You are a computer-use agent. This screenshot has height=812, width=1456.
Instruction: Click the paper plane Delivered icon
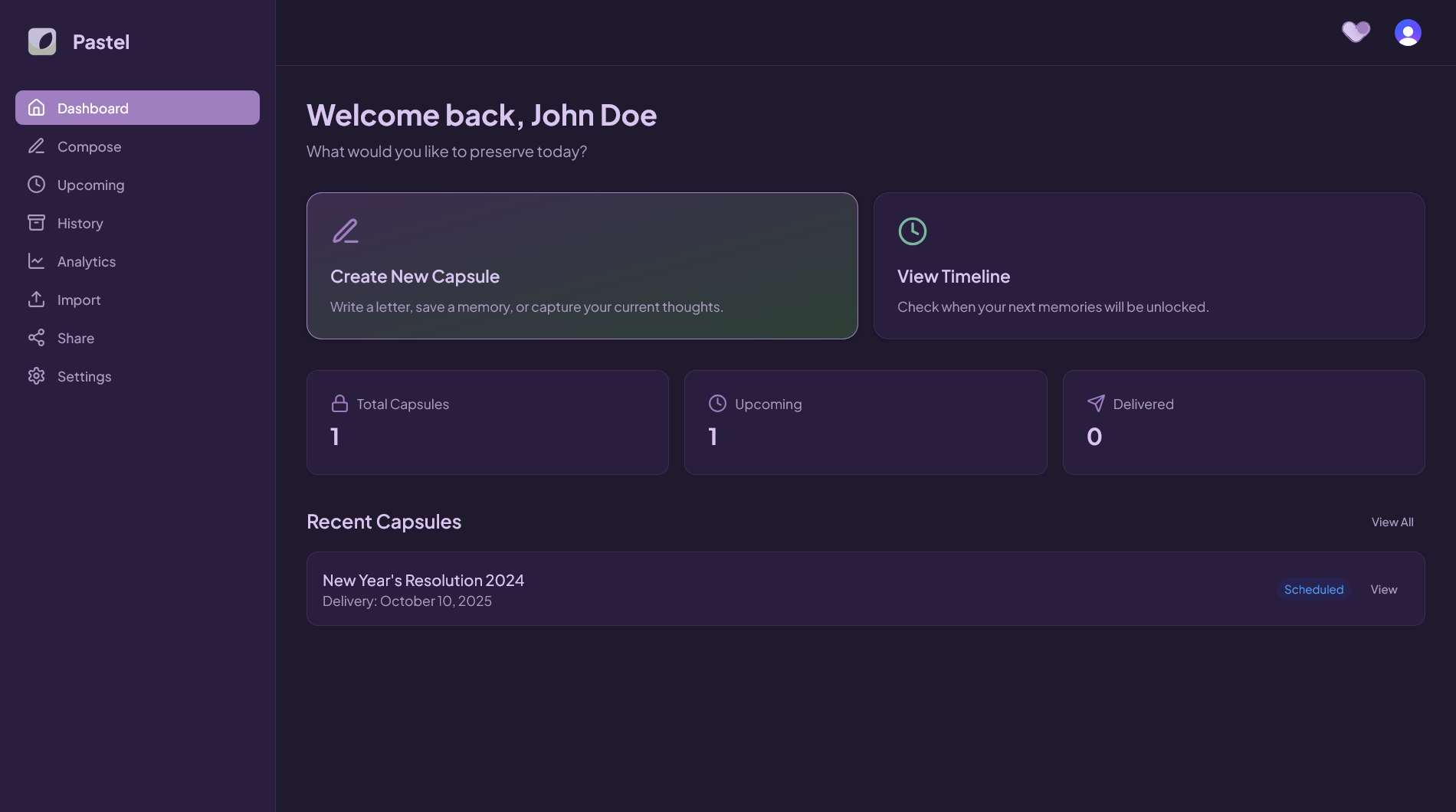1096,404
